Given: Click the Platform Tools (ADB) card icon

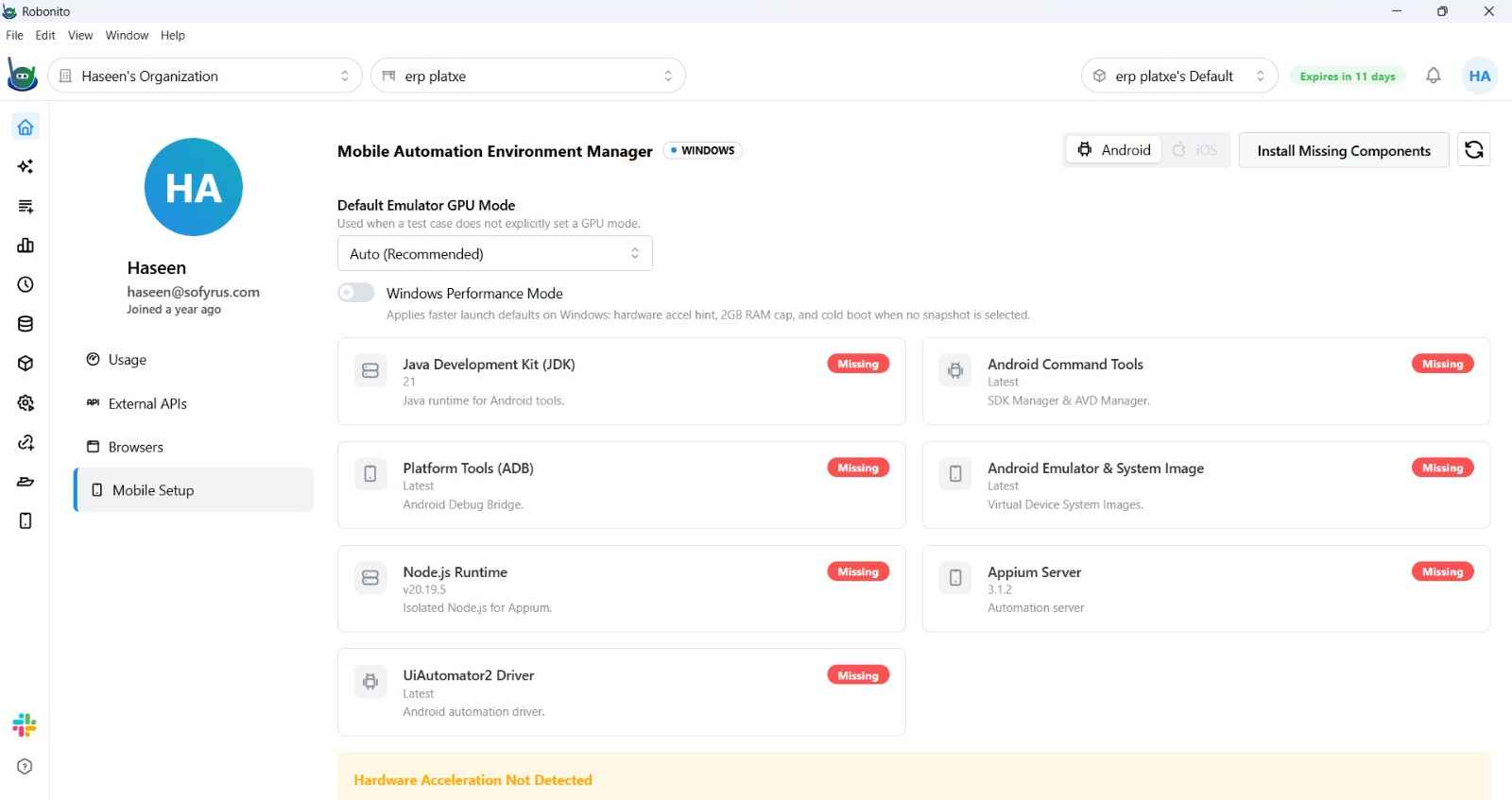Looking at the screenshot, I should [370, 474].
